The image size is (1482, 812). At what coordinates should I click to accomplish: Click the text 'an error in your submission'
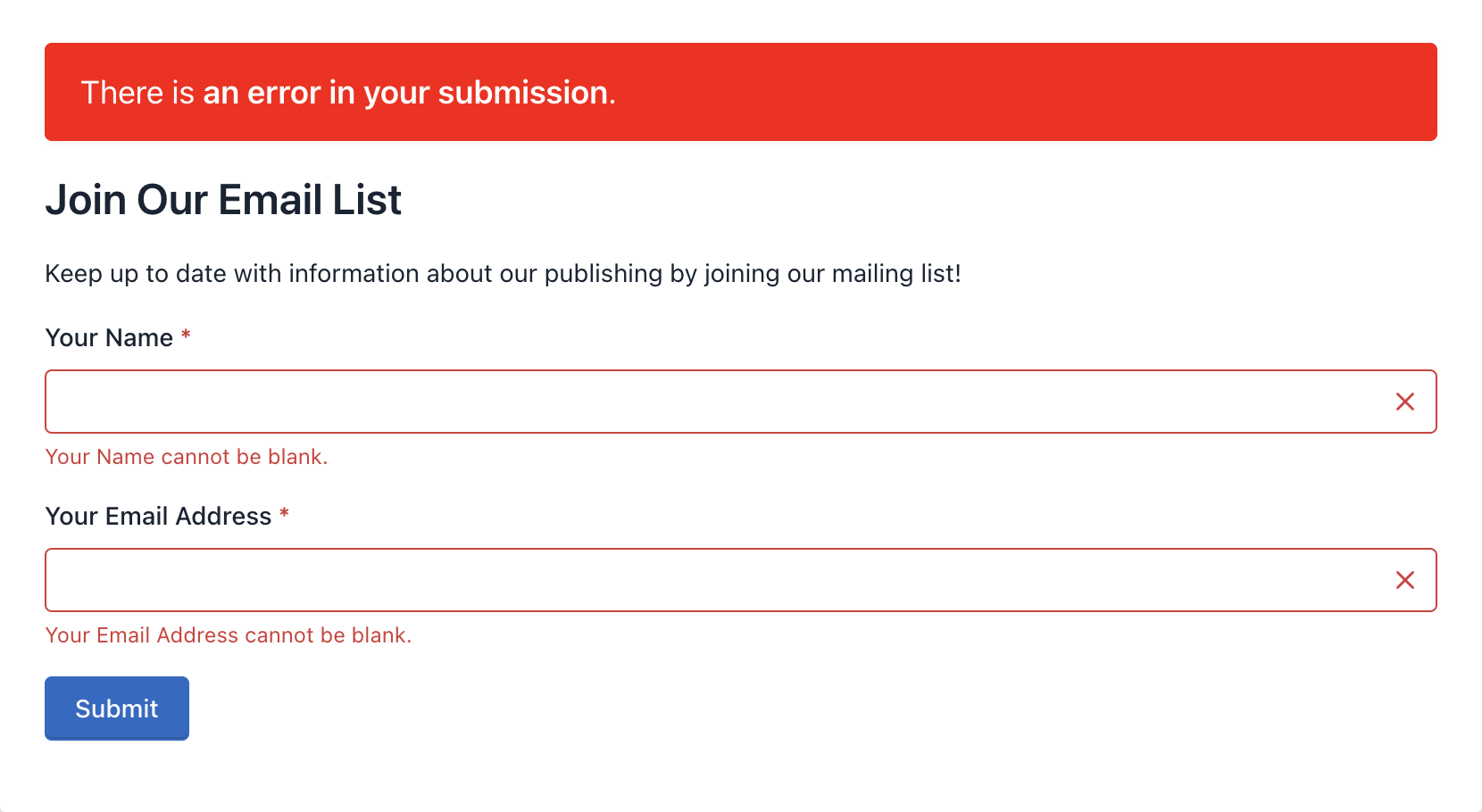[407, 93]
